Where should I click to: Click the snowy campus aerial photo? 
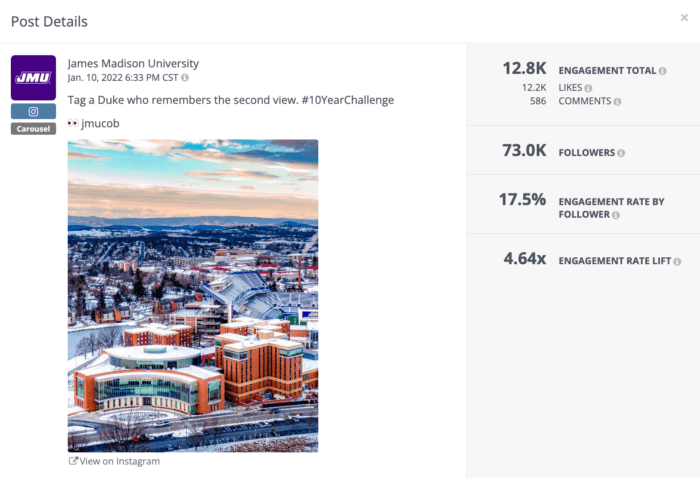tap(193, 295)
